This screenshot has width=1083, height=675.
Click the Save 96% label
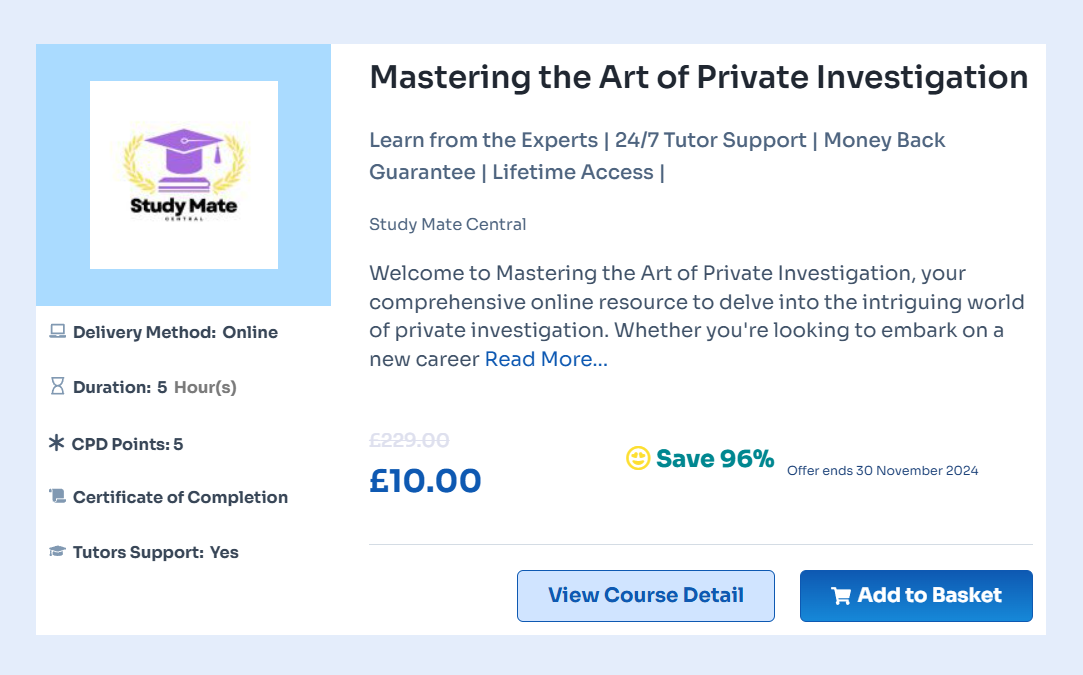coord(715,459)
